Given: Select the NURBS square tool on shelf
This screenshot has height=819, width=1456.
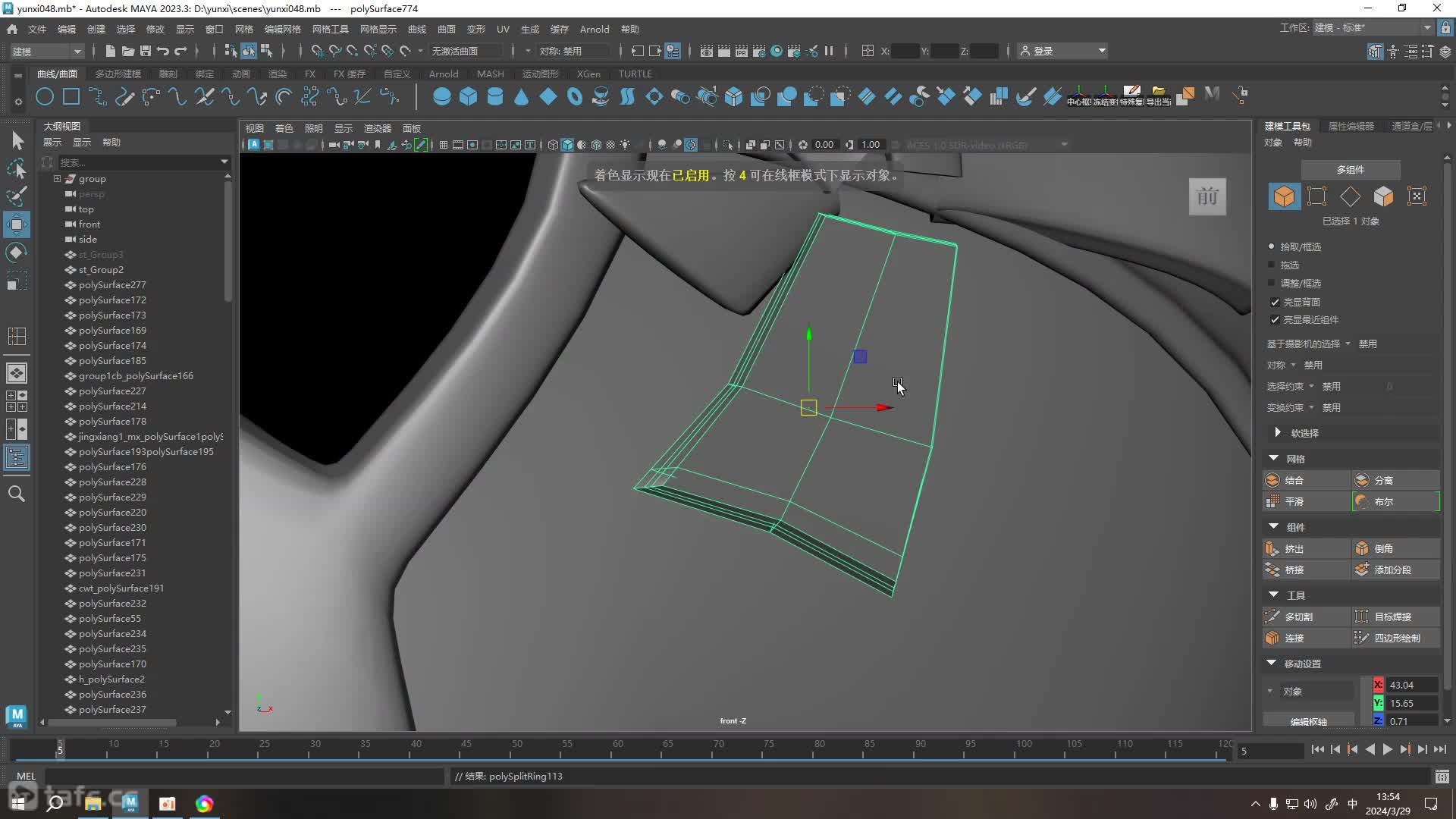Looking at the screenshot, I should pyautogui.click(x=71, y=96).
